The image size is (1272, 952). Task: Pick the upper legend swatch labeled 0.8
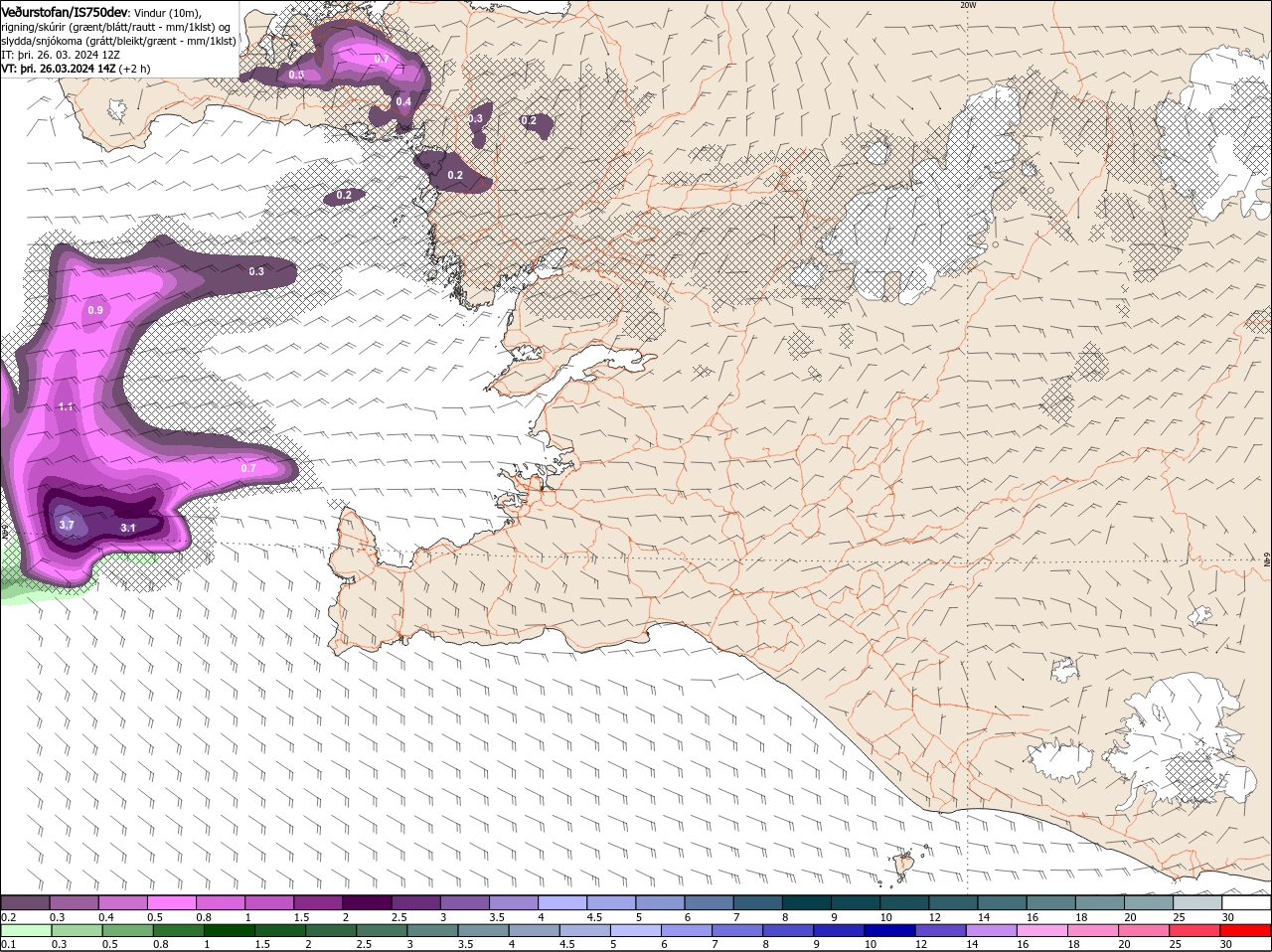(x=220, y=902)
